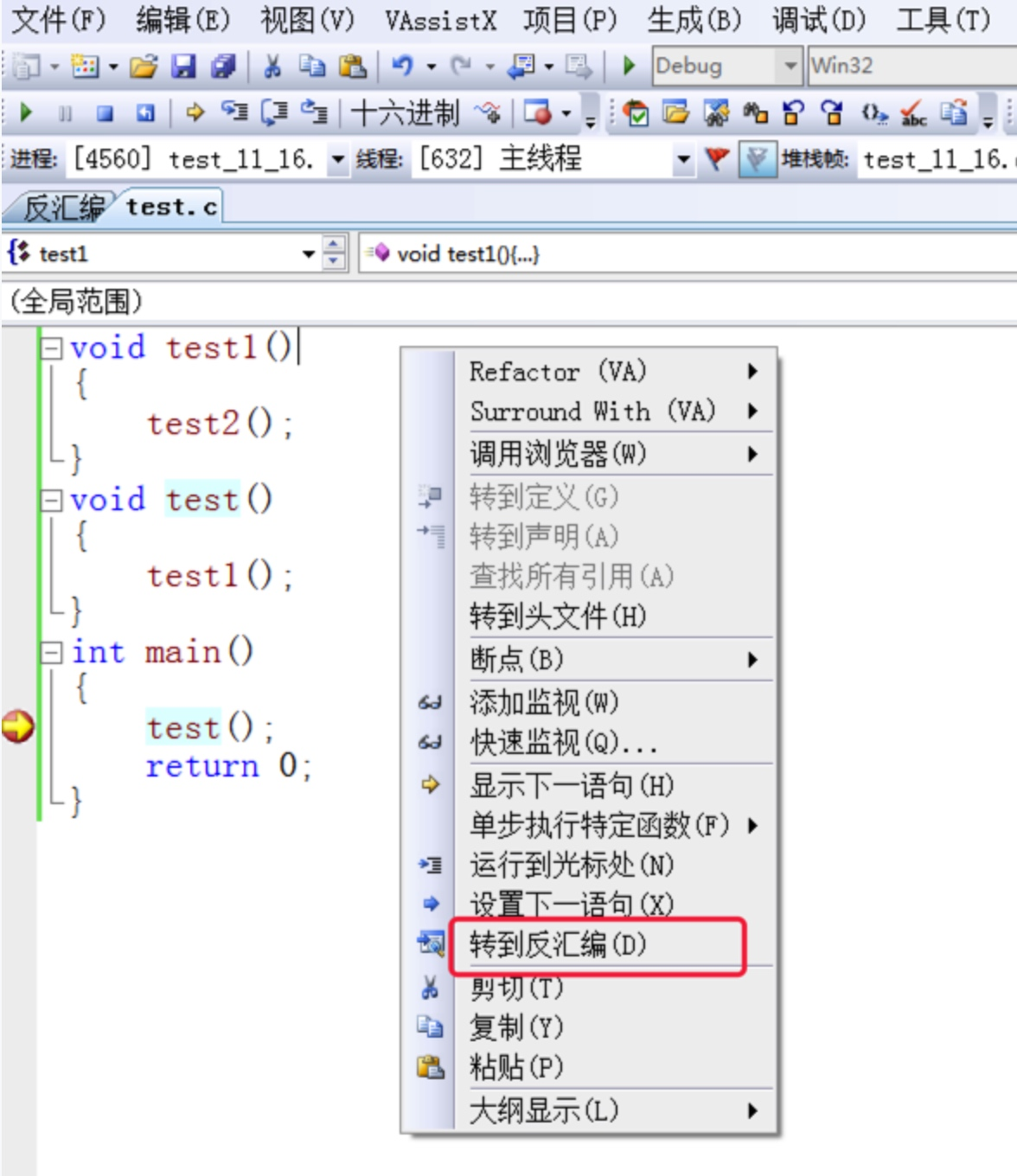Collapse the void test1() code block
This screenshot has width=1017, height=1176.
point(53,348)
